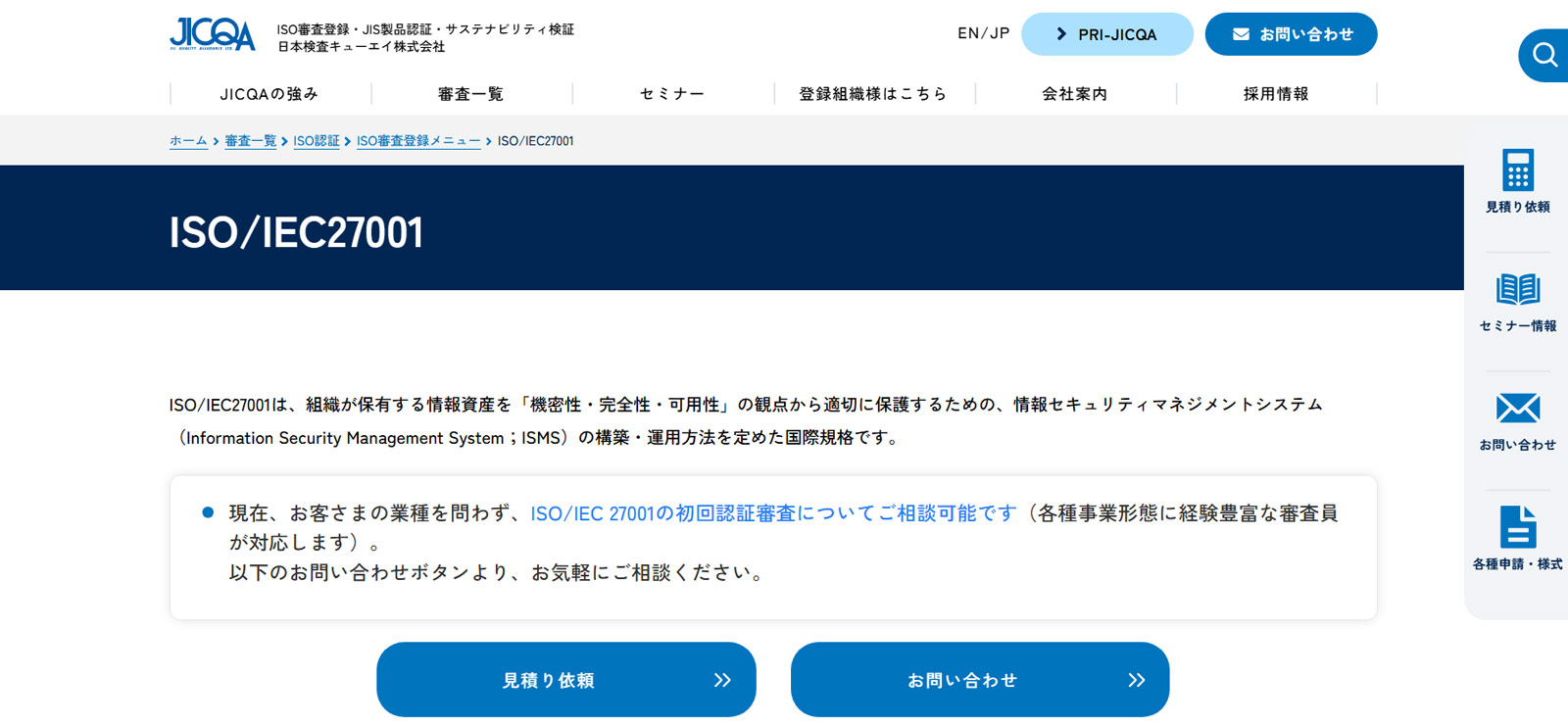Click double-arrow icon on large お問い合わせ button

coord(1137,680)
